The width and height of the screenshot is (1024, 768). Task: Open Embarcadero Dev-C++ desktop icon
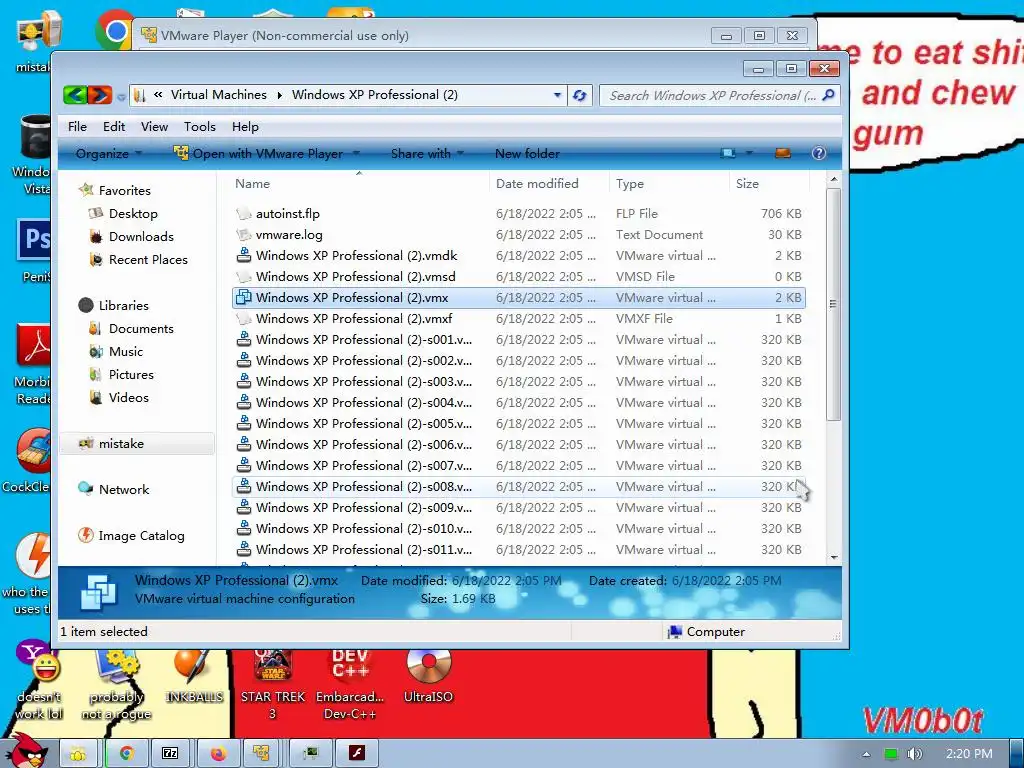pyautogui.click(x=350, y=685)
